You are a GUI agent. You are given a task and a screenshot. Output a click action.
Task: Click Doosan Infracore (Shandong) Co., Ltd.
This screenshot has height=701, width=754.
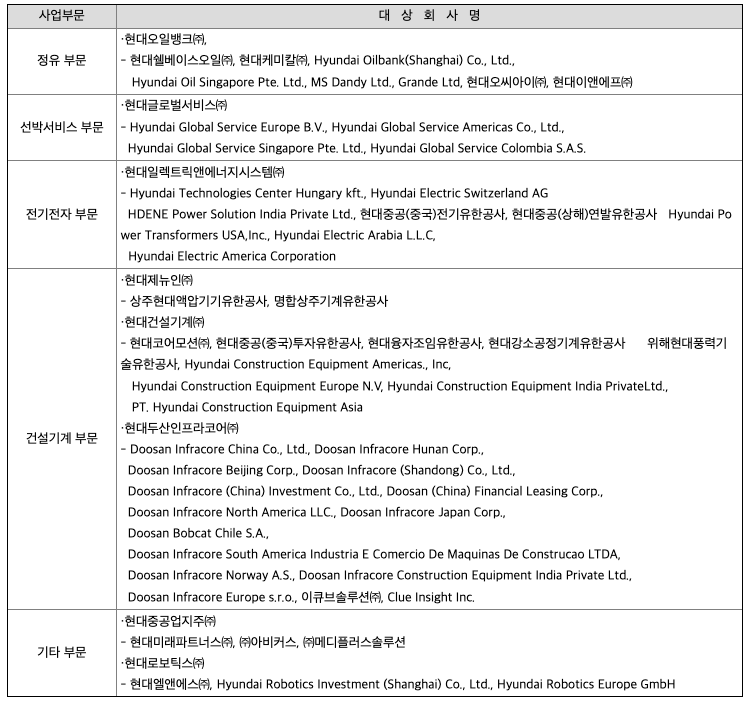coord(408,470)
